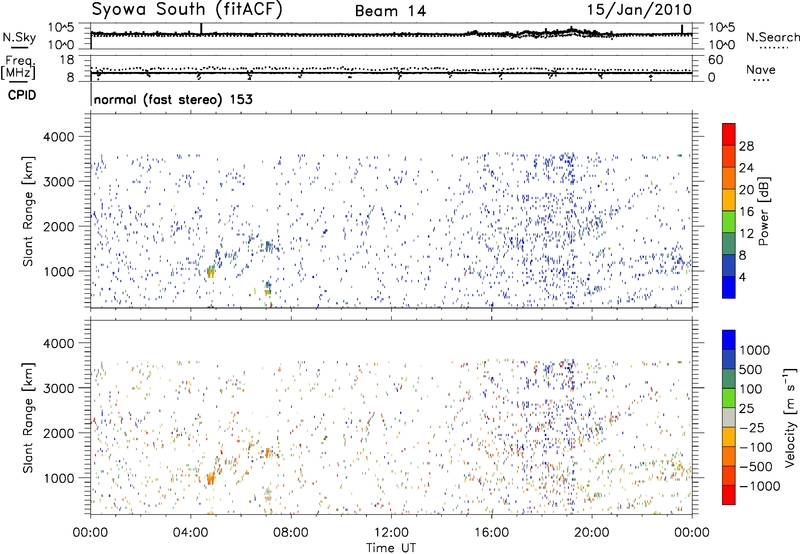Click the light green segment of Power colorbar
Screen dimensions: 800x554
(729, 222)
